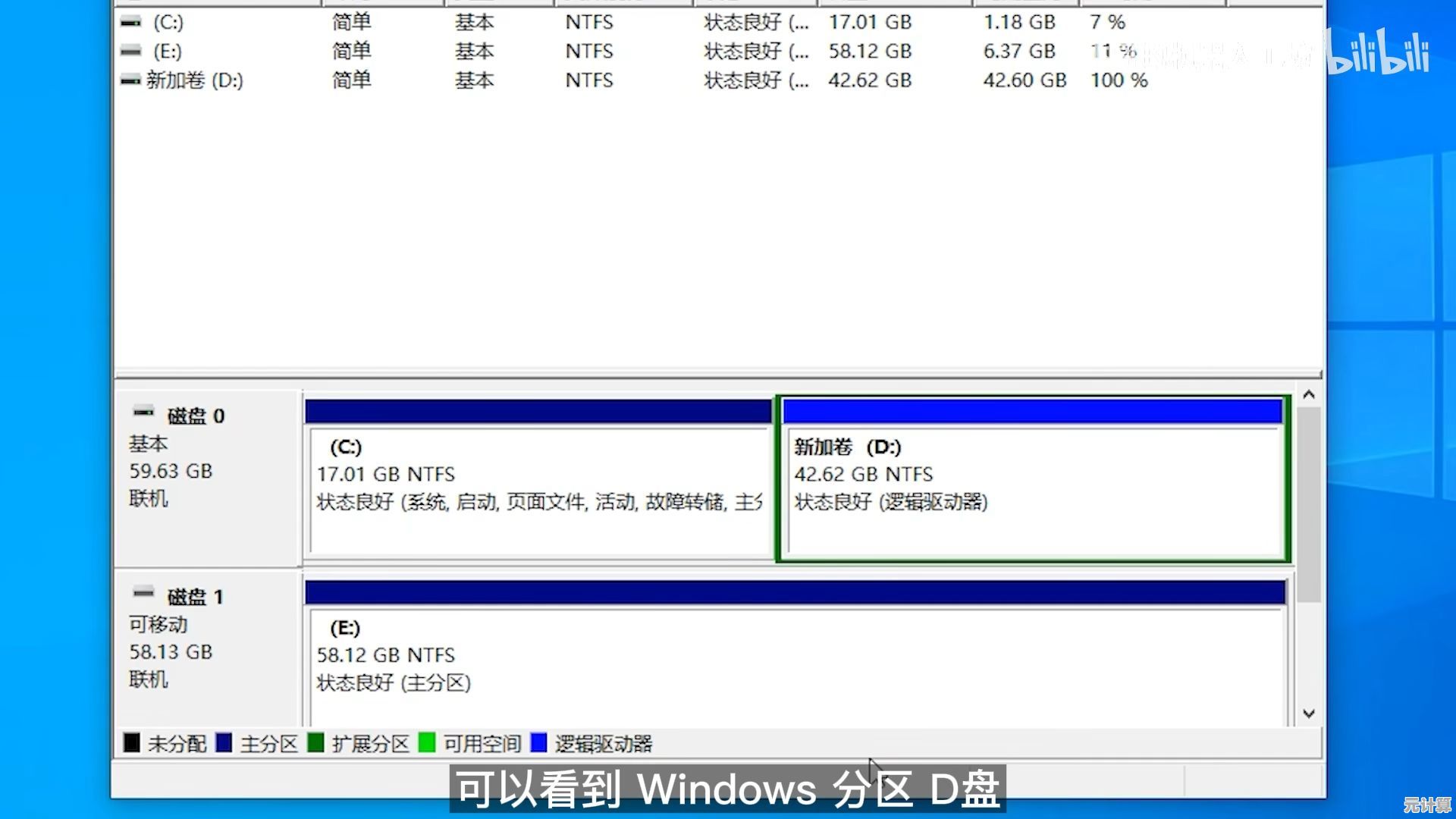Click the 扩展分区 legend label
The image size is (1456, 819).
click(371, 744)
